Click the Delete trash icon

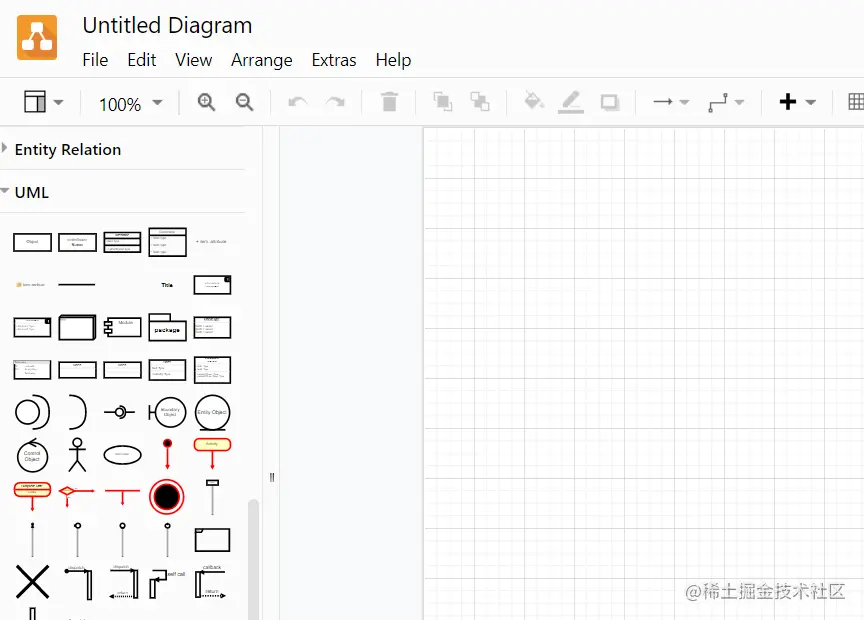point(390,102)
